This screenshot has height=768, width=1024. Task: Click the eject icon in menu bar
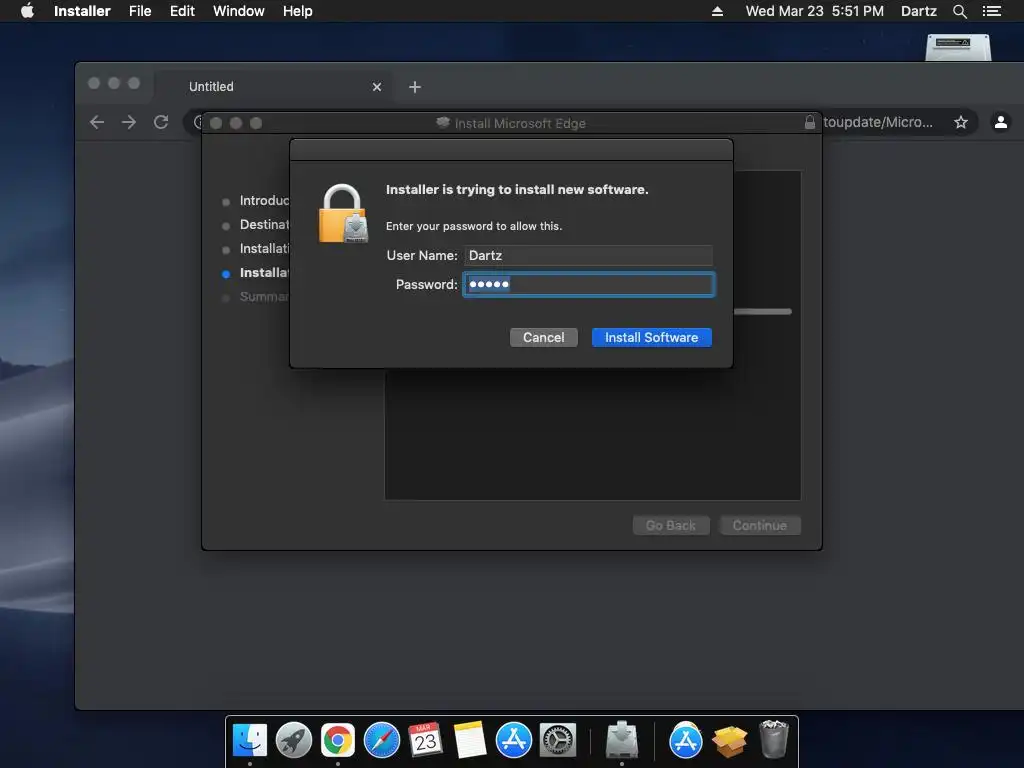(717, 11)
